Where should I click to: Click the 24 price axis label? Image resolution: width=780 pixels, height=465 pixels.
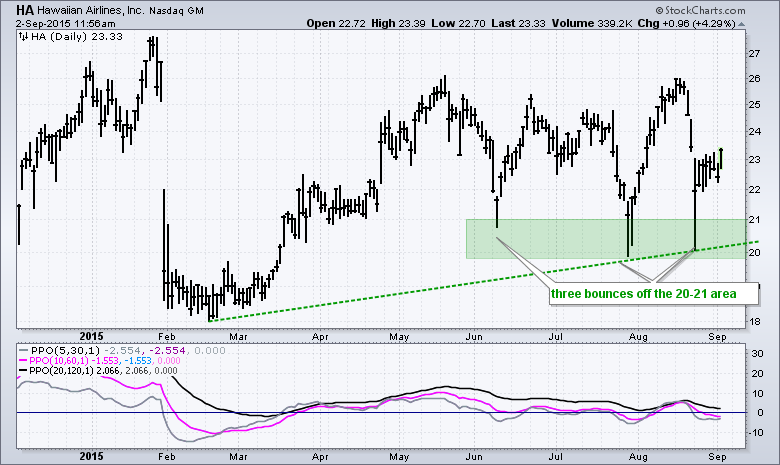click(x=754, y=132)
